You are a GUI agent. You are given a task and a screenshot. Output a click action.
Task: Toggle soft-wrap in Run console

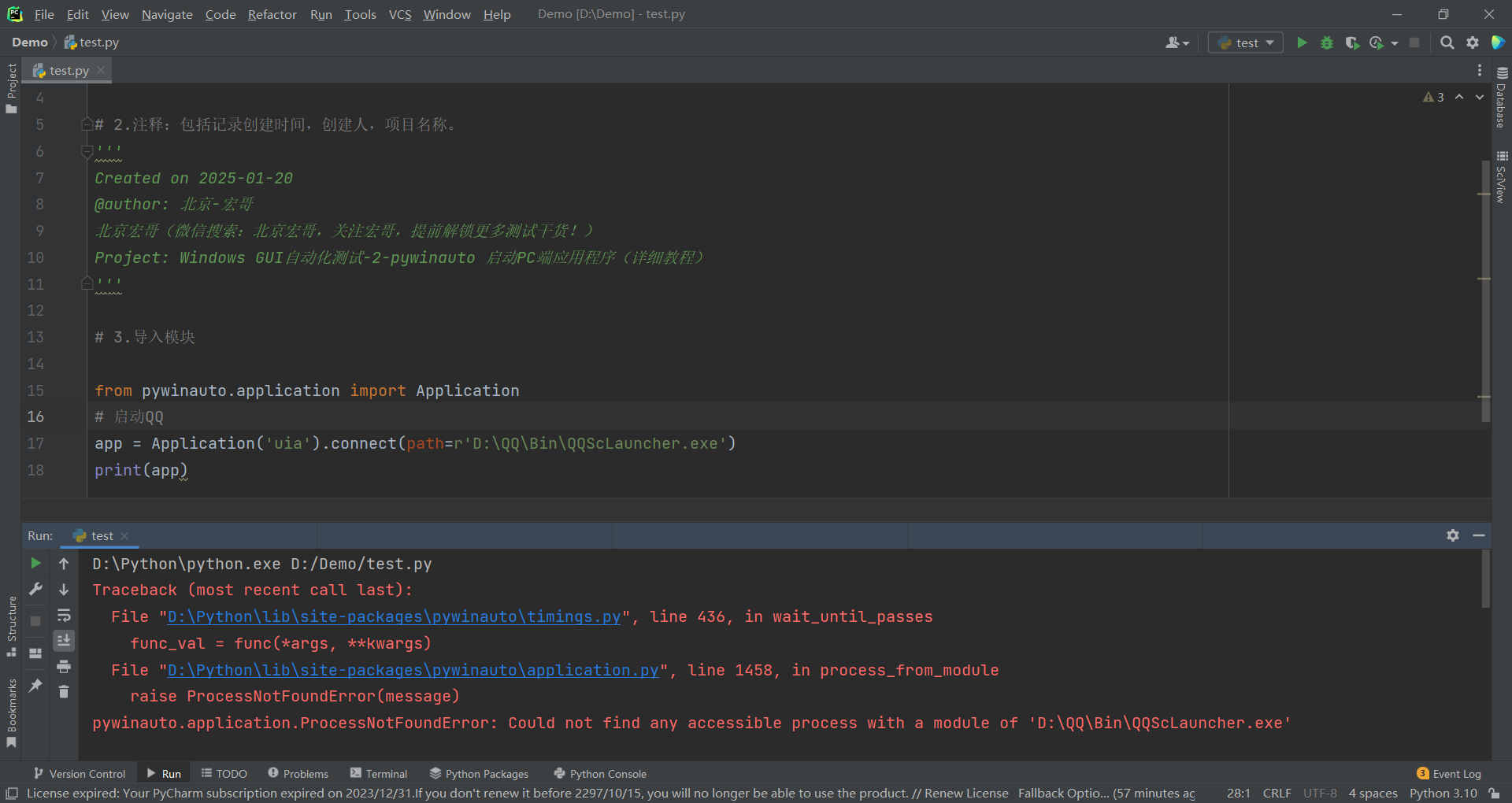(x=64, y=615)
